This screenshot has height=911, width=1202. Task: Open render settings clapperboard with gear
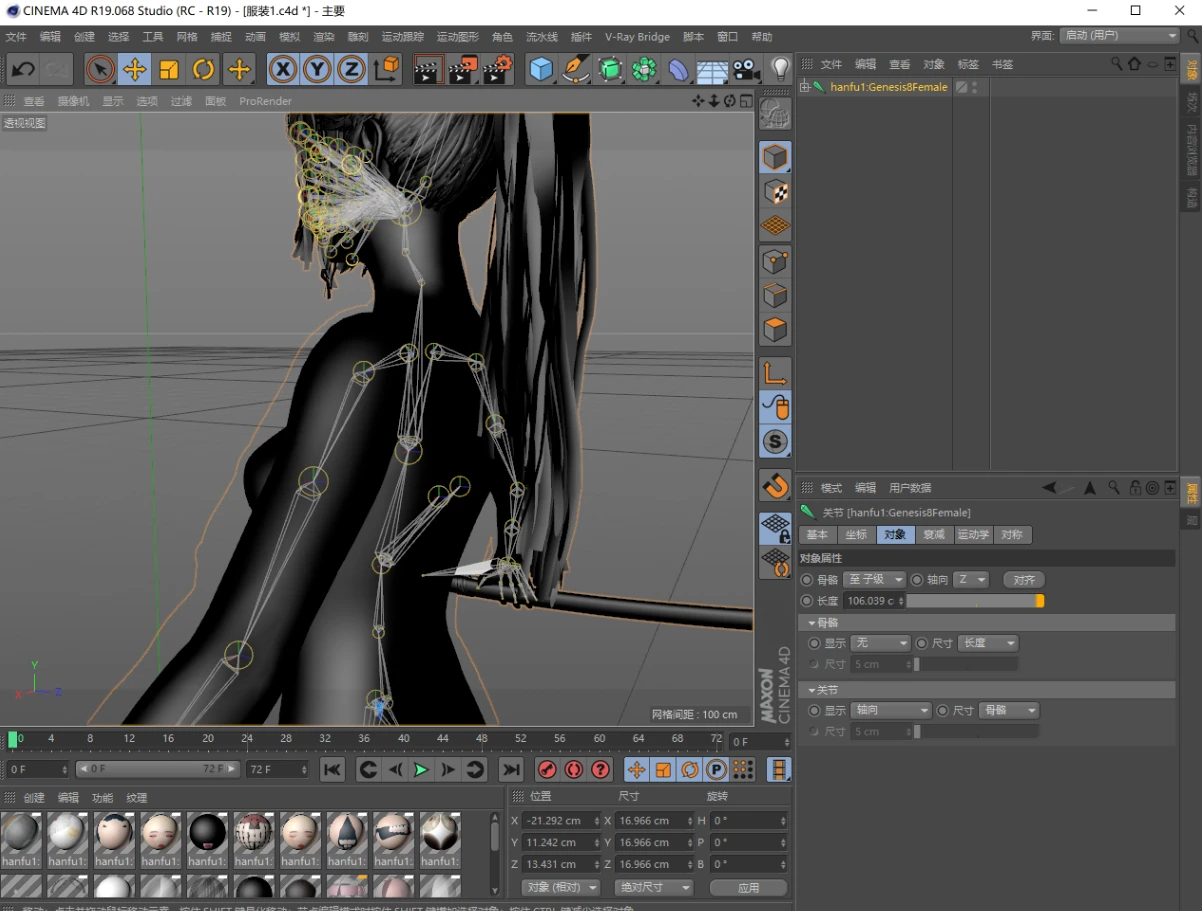[x=498, y=69]
